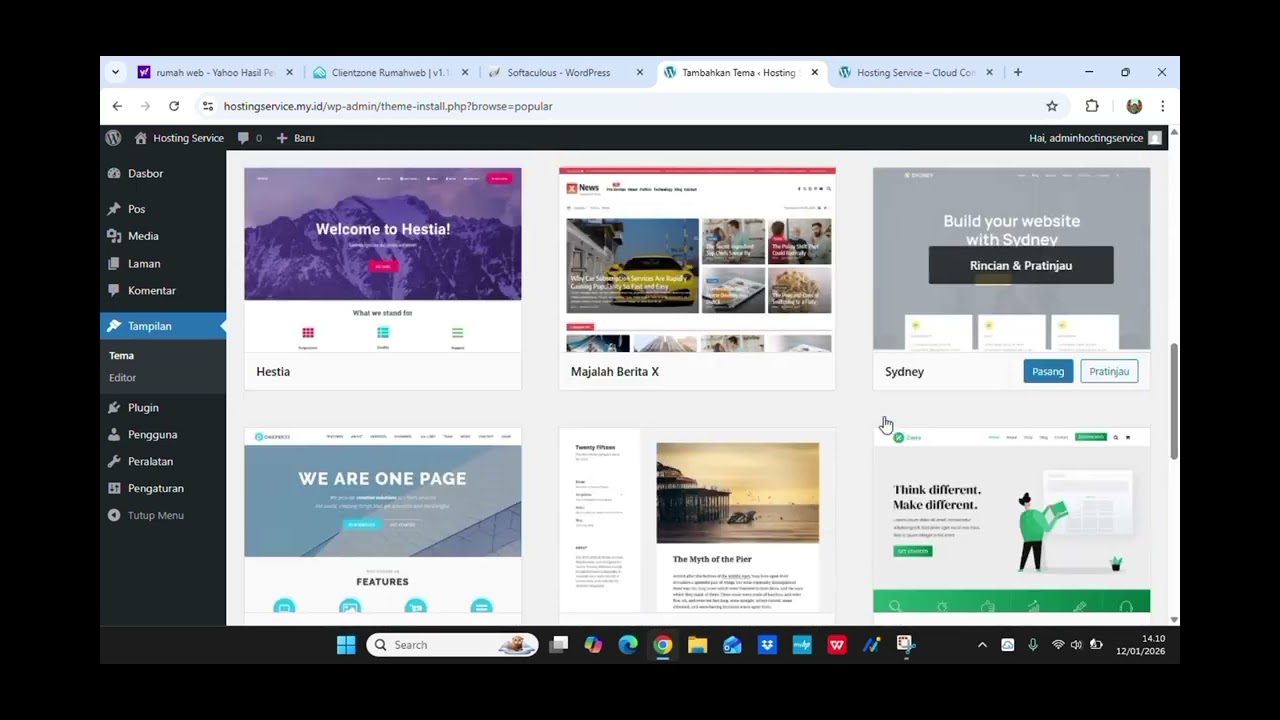
Task: Open the Editor submenu link
Action: [122, 377]
